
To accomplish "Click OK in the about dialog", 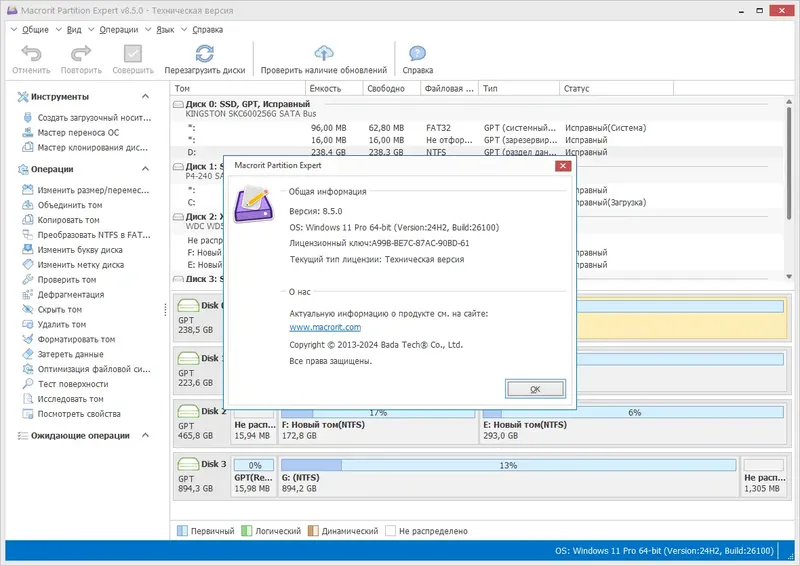I will coord(535,389).
